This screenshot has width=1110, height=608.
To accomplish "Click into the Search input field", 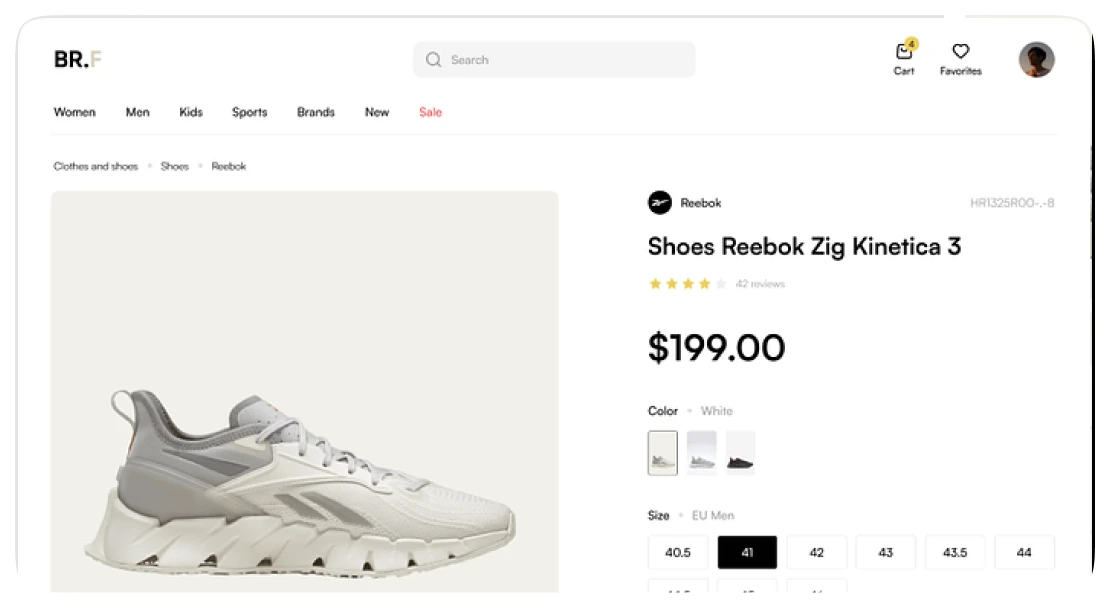I will point(565,60).
